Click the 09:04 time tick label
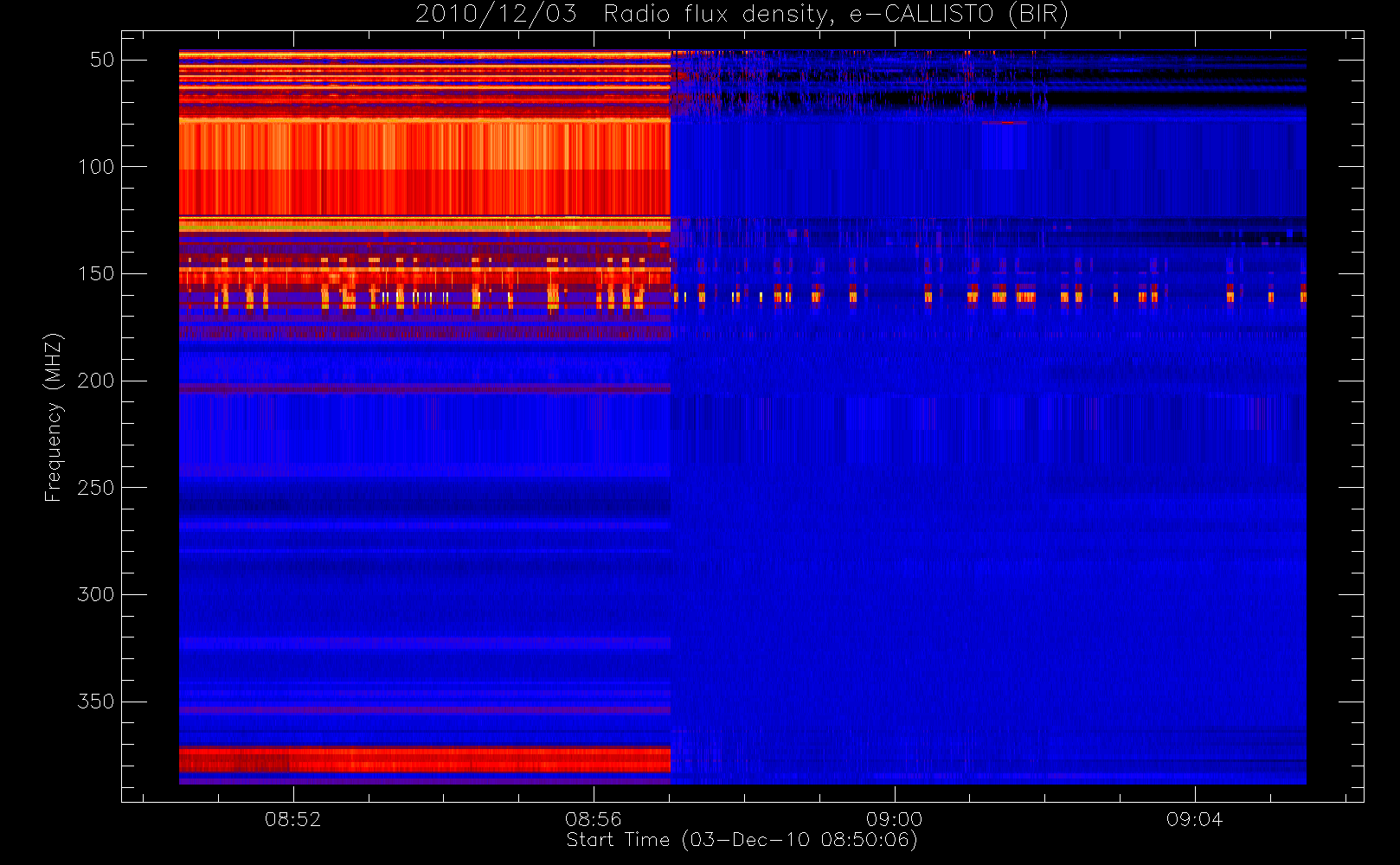1400x865 pixels. [x=1194, y=819]
